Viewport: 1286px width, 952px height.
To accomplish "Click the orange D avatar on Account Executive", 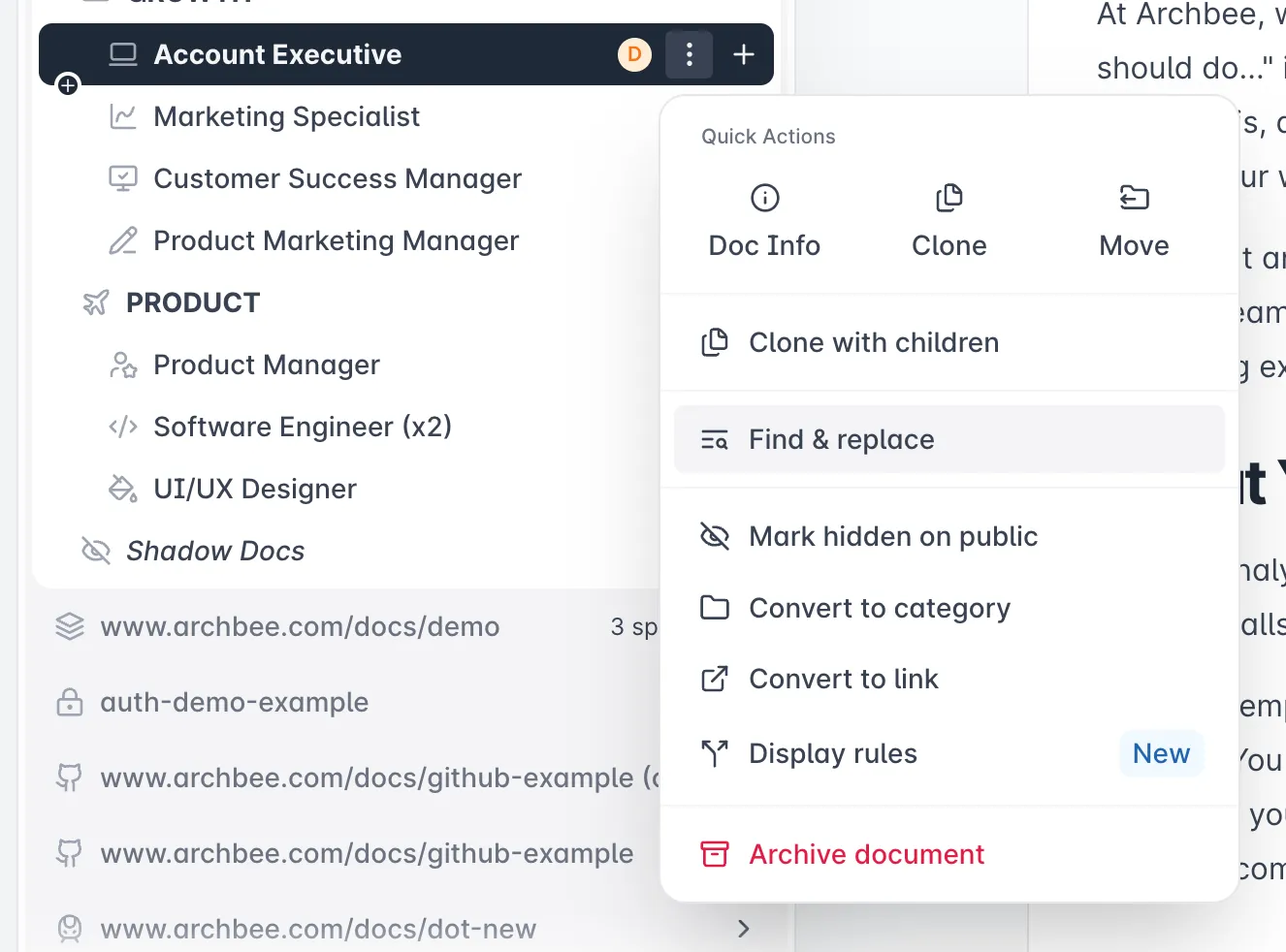I will point(634,54).
